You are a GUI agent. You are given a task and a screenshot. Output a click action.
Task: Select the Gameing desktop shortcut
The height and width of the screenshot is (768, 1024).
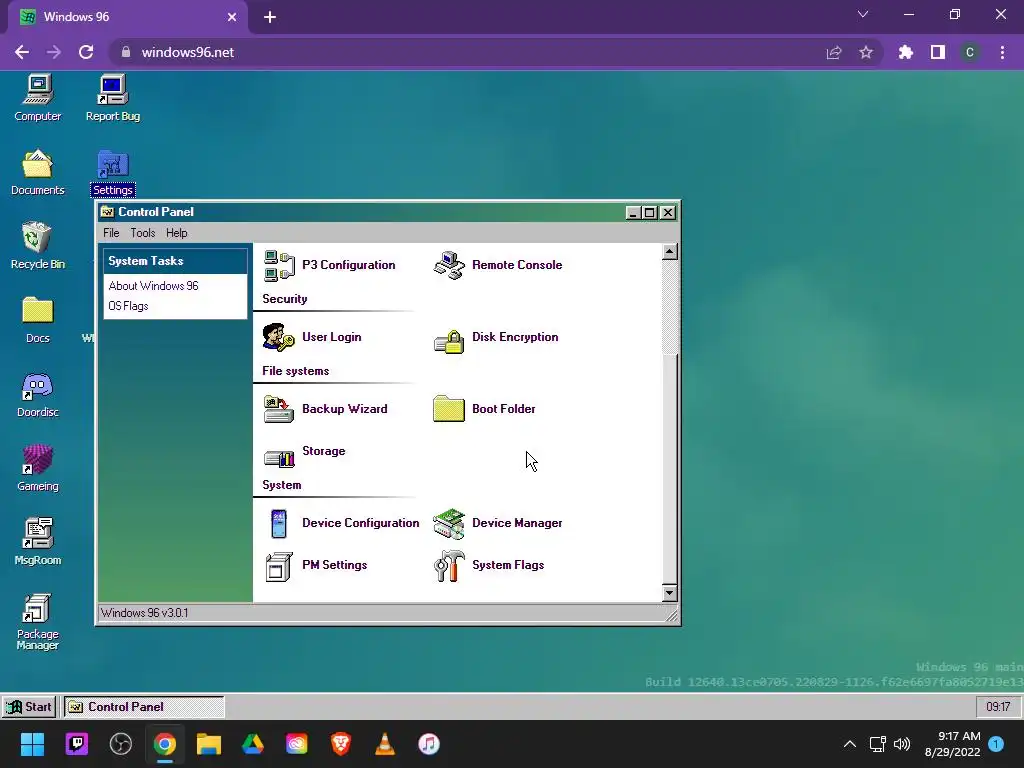click(x=38, y=468)
